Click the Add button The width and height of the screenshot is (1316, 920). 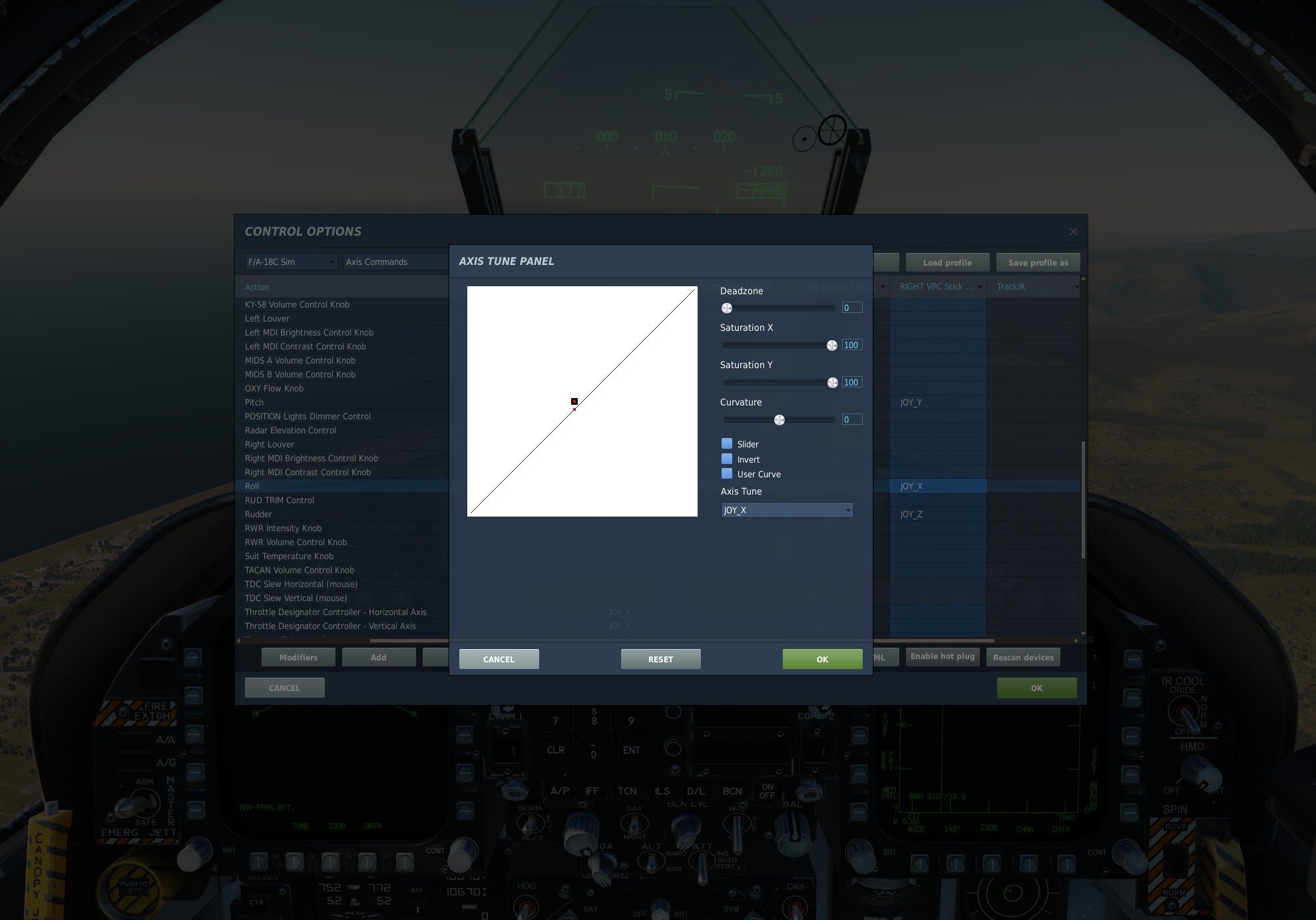(378, 657)
